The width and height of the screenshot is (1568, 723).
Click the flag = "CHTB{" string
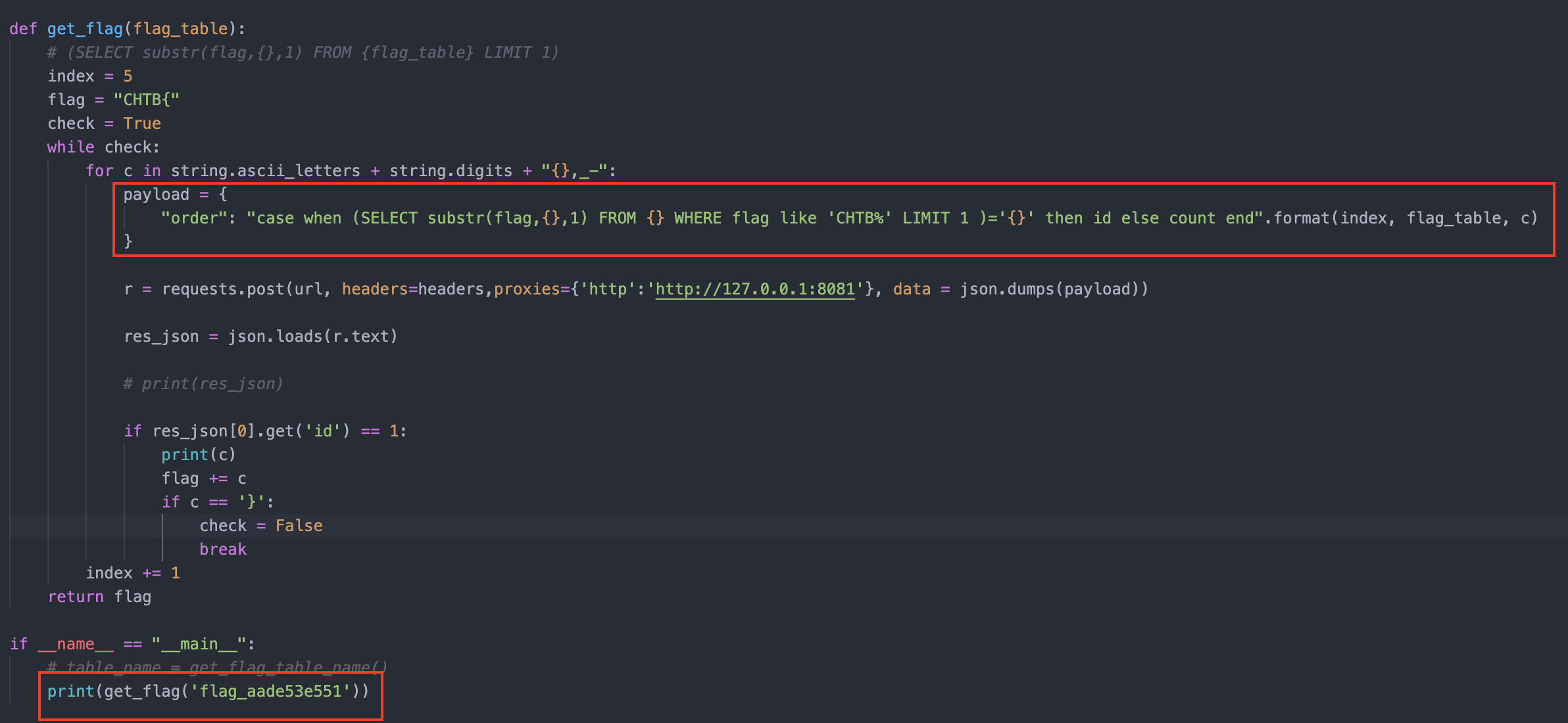pyautogui.click(x=146, y=100)
